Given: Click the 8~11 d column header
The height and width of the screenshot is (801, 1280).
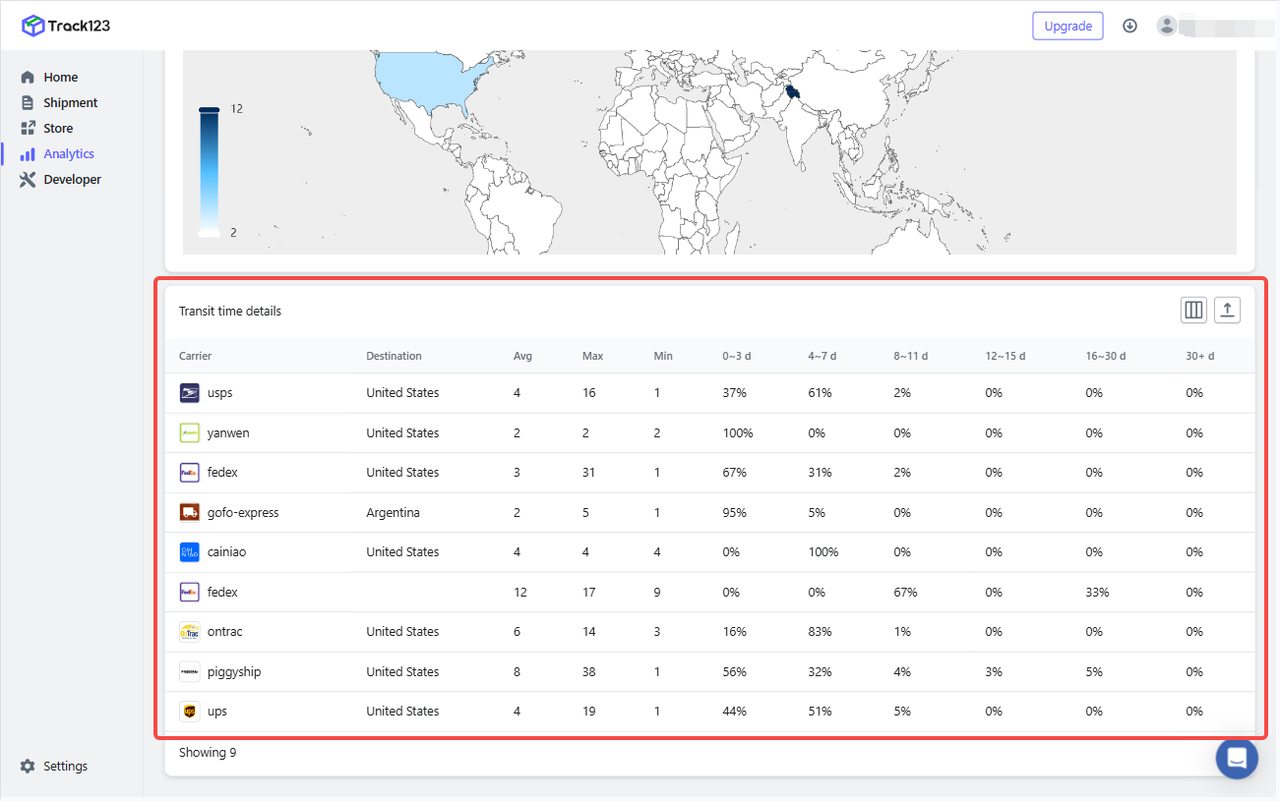Looking at the screenshot, I should pos(911,356).
